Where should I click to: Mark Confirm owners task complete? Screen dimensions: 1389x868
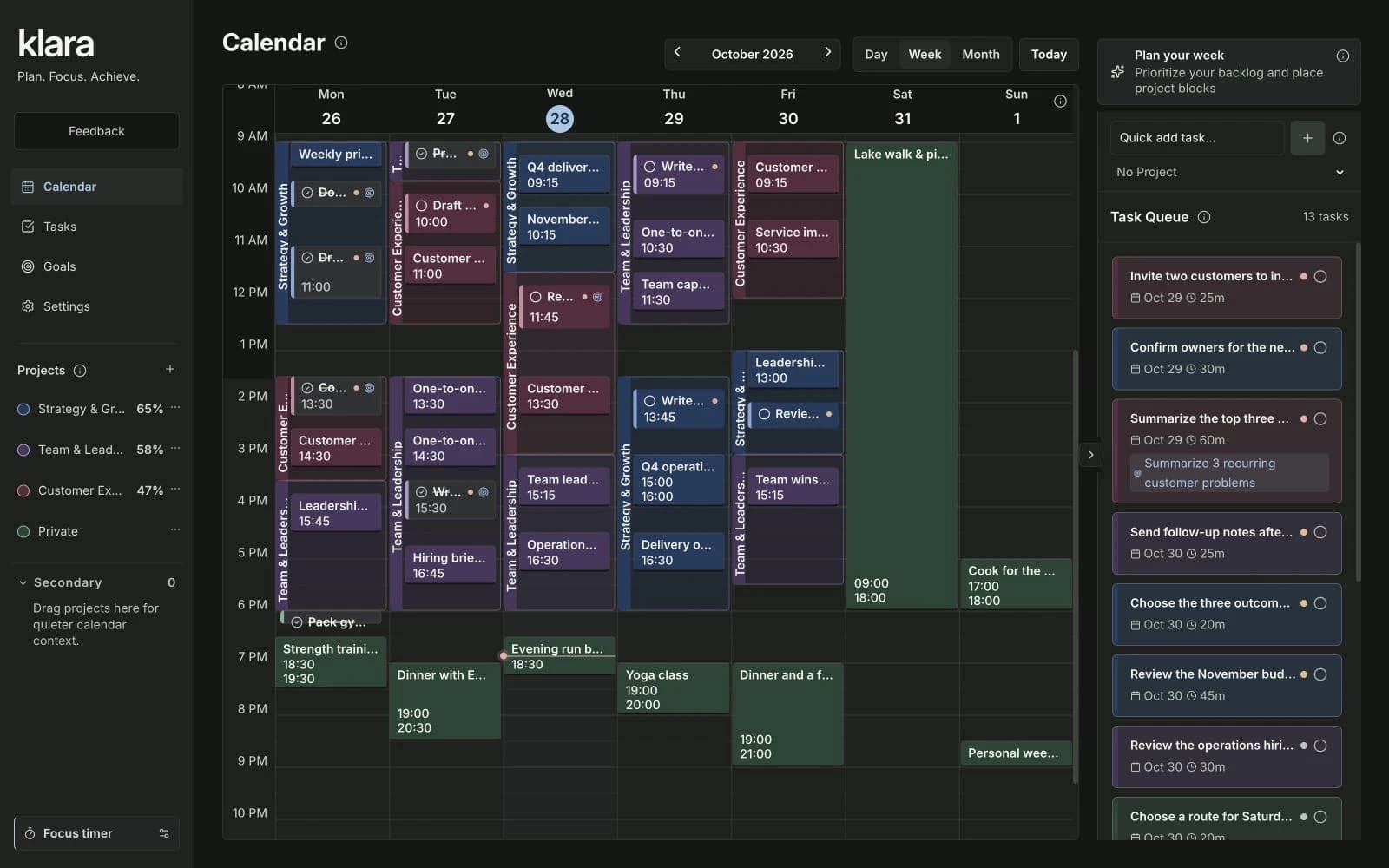(1320, 347)
